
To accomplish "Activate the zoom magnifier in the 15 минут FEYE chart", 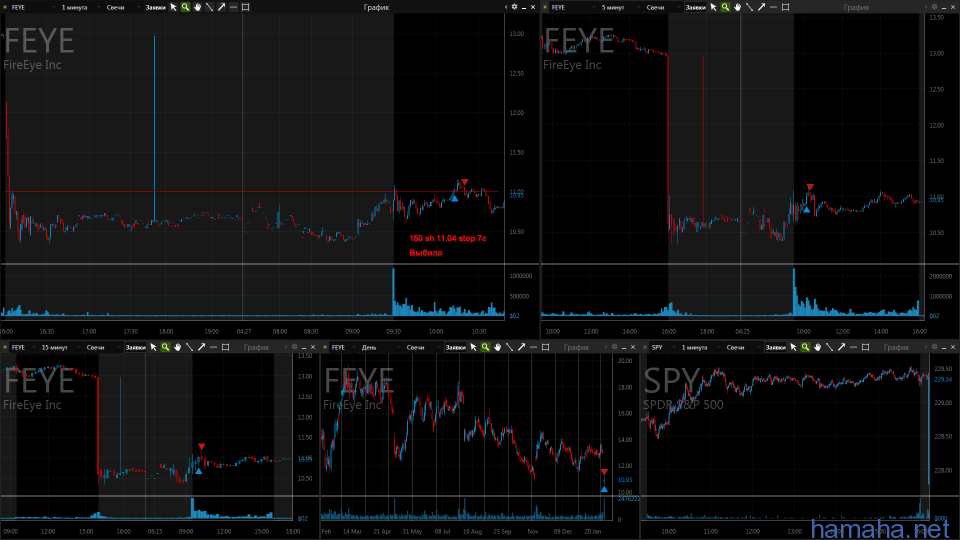I will pos(165,347).
